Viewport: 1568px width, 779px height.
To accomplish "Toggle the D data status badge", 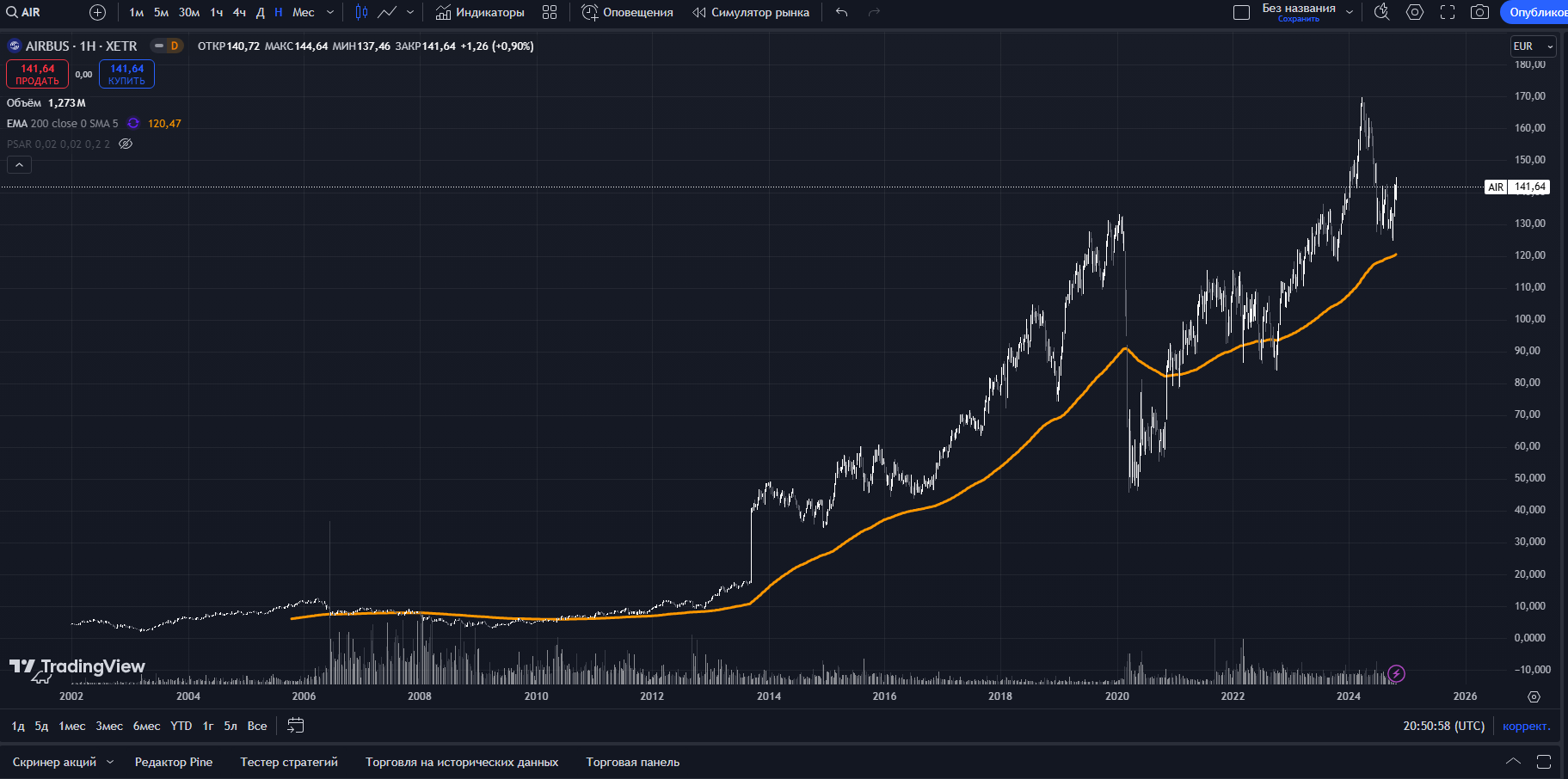I will pyautogui.click(x=175, y=46).
